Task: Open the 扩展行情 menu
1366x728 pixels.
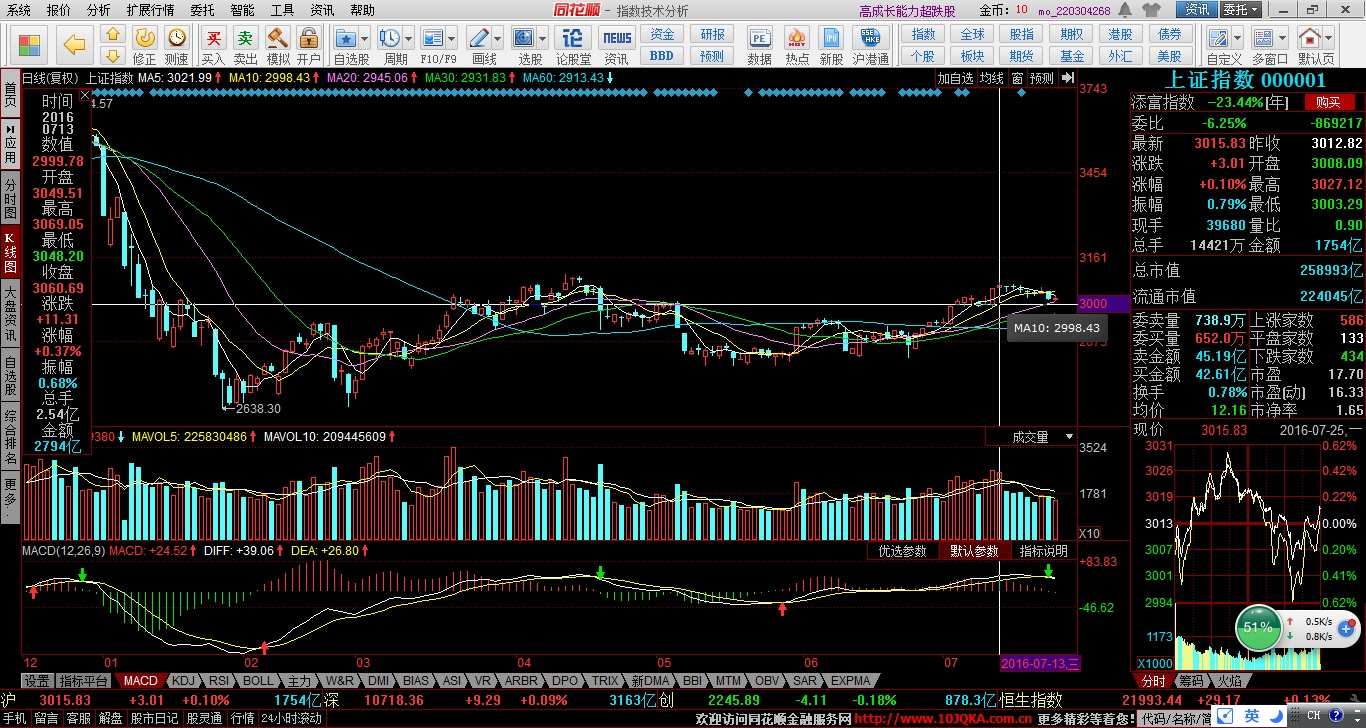Action: pyautogui.click(x=150, y=9)
